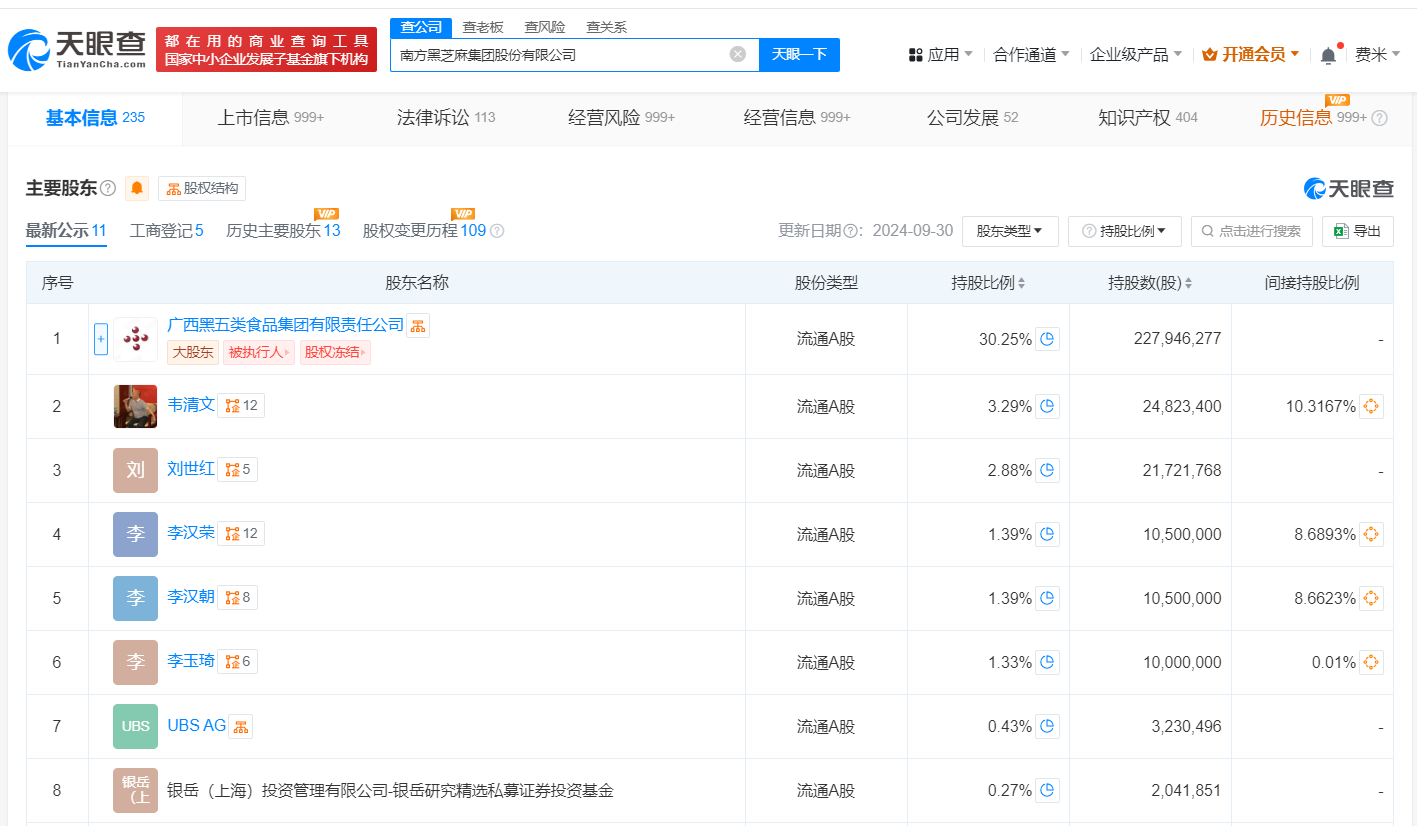Expand row for 广西黑五类食品集团有限责任公司

[x=101, y=339]
